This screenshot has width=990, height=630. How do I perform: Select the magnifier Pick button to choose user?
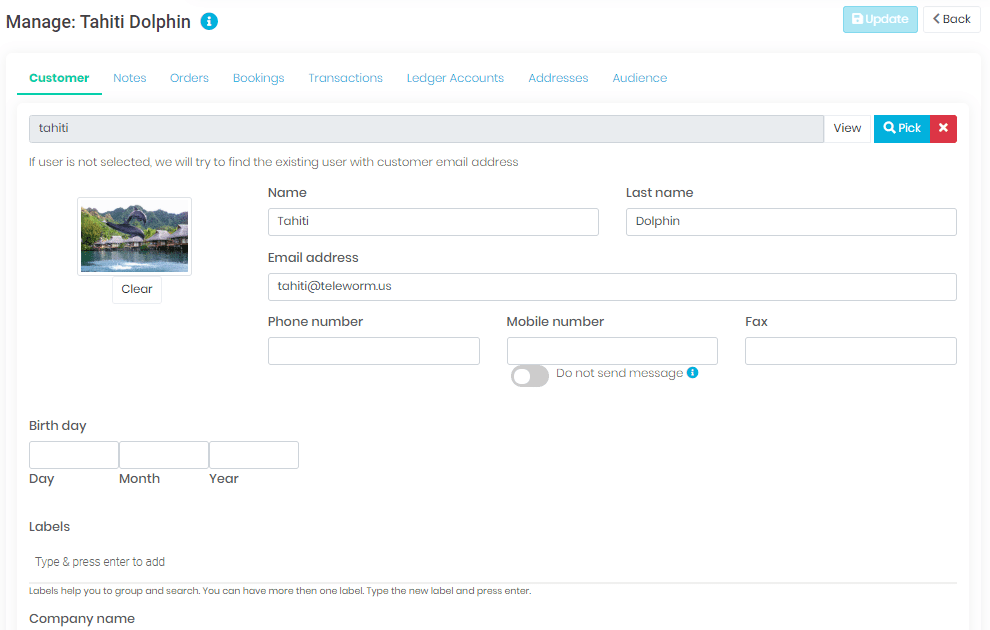tap(900, 128)
